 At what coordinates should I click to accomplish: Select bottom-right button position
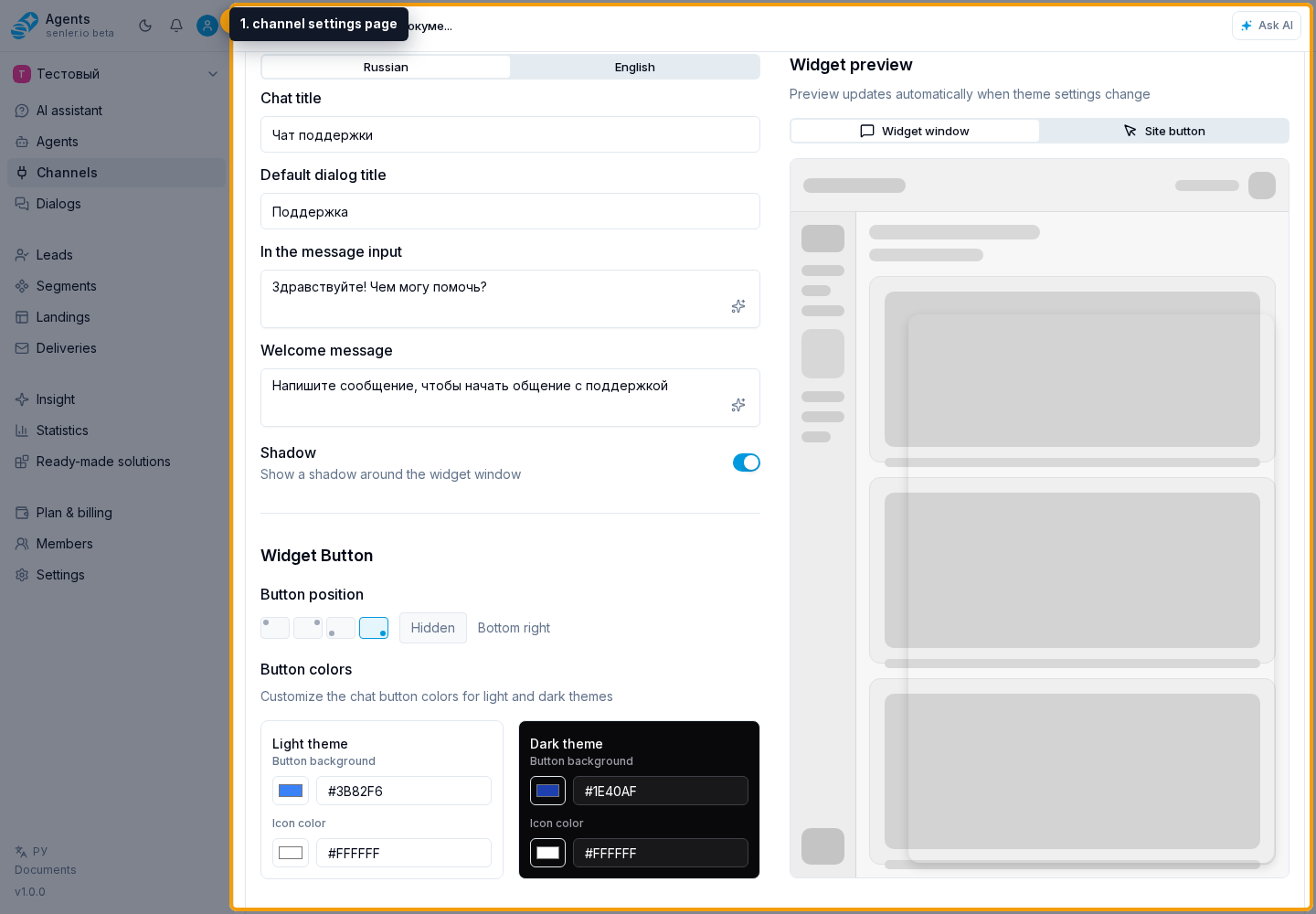click(374, 628)
